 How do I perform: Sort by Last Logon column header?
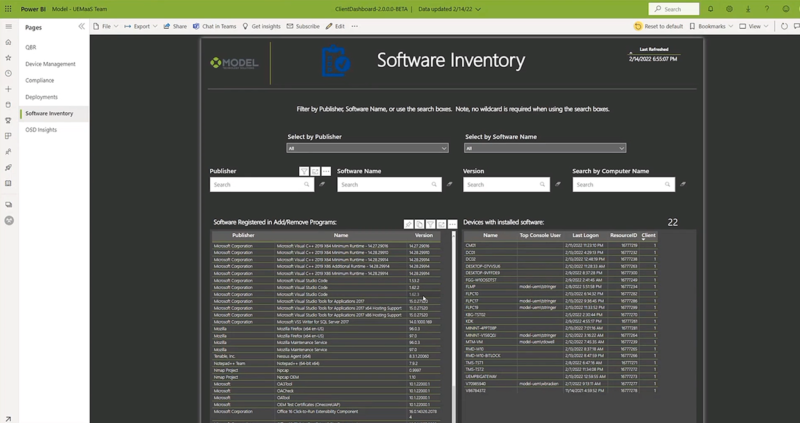pos(585,235)
